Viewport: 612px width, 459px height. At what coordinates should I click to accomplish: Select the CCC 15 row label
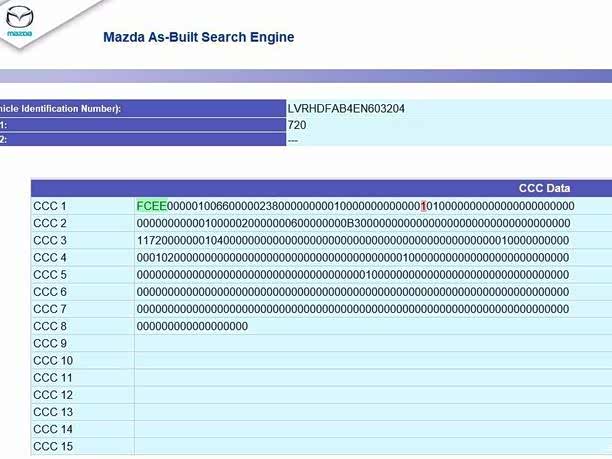pos(53,447)
